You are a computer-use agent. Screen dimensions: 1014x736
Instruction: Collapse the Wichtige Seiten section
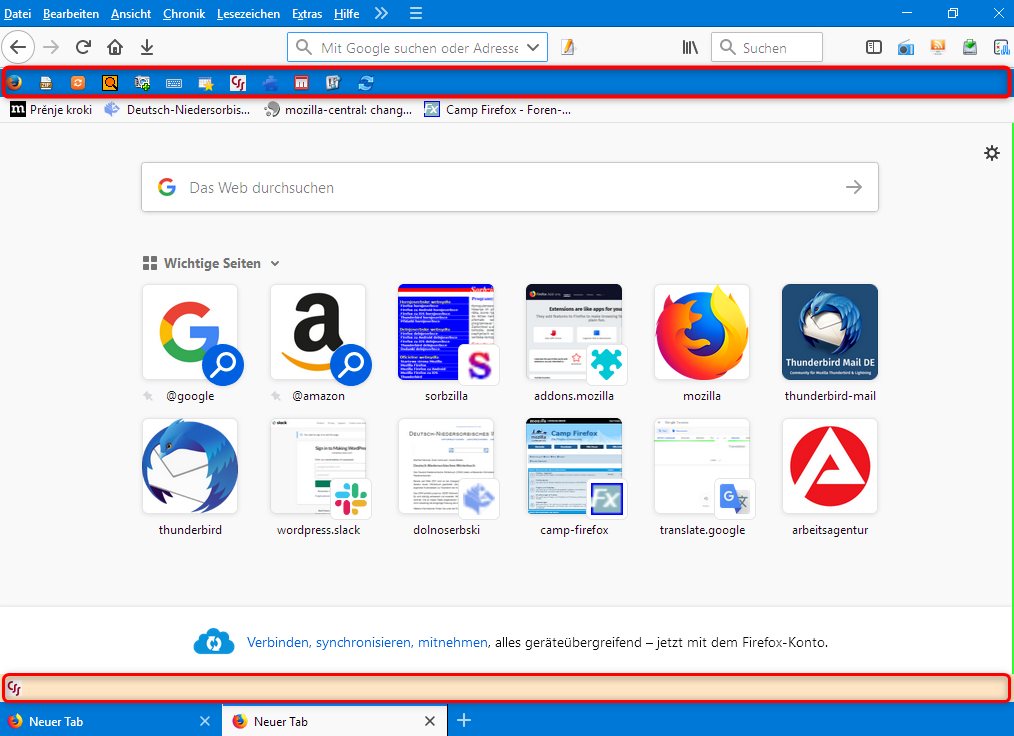[275, 263]
